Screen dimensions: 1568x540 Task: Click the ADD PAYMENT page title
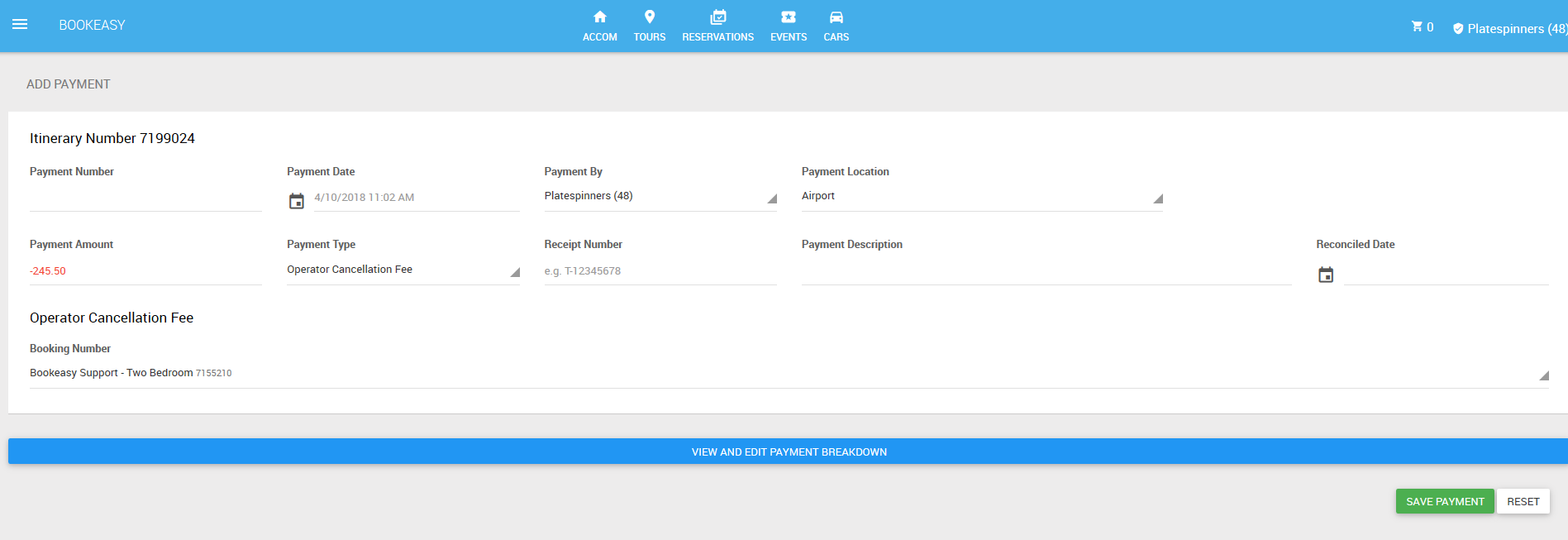point(69,84)
